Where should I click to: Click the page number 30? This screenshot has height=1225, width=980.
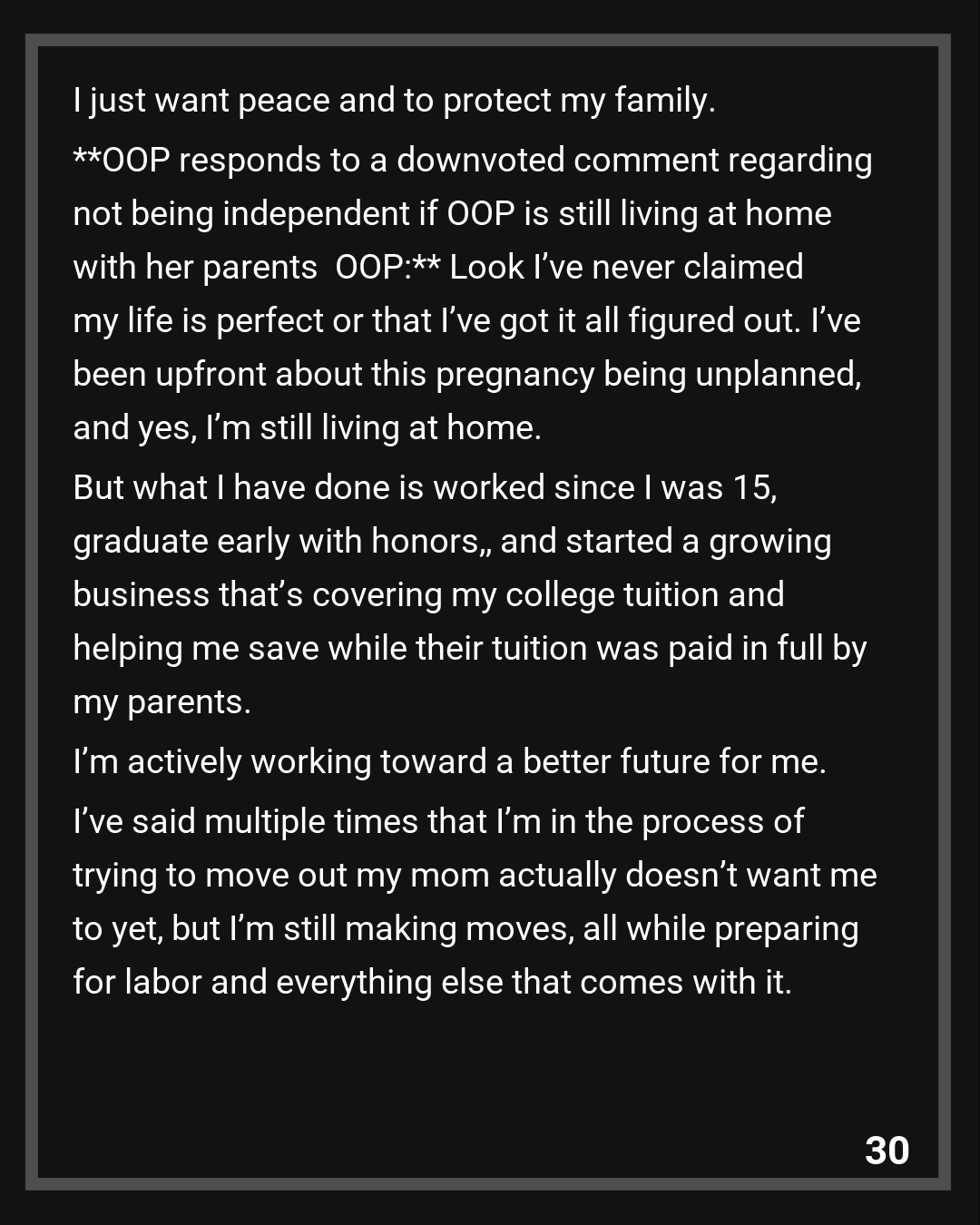(x=887, y=1150)
